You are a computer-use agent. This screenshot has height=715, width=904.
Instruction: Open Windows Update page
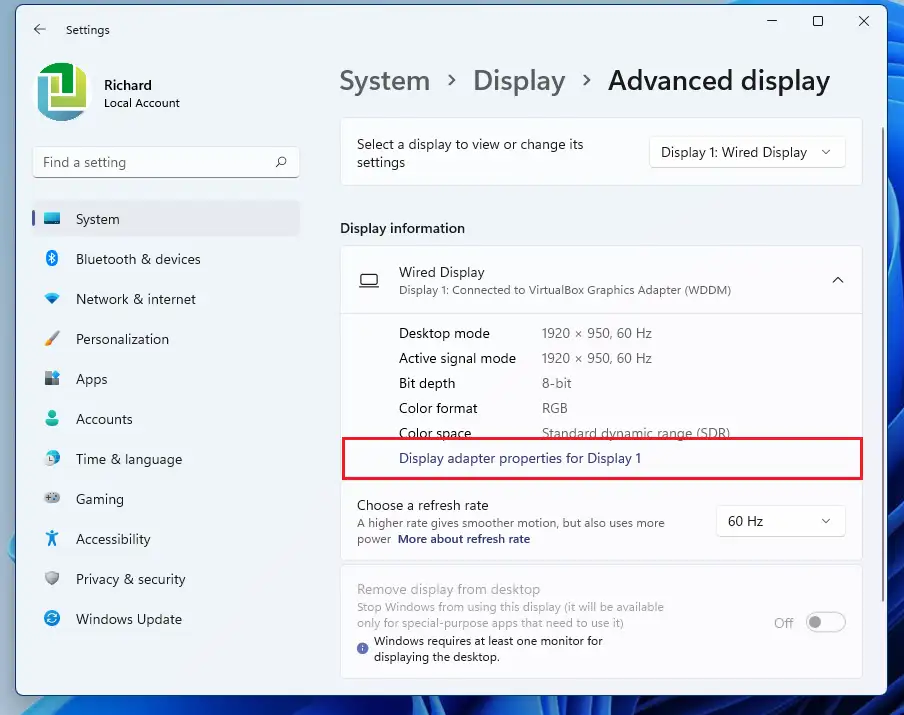[166, 619]
